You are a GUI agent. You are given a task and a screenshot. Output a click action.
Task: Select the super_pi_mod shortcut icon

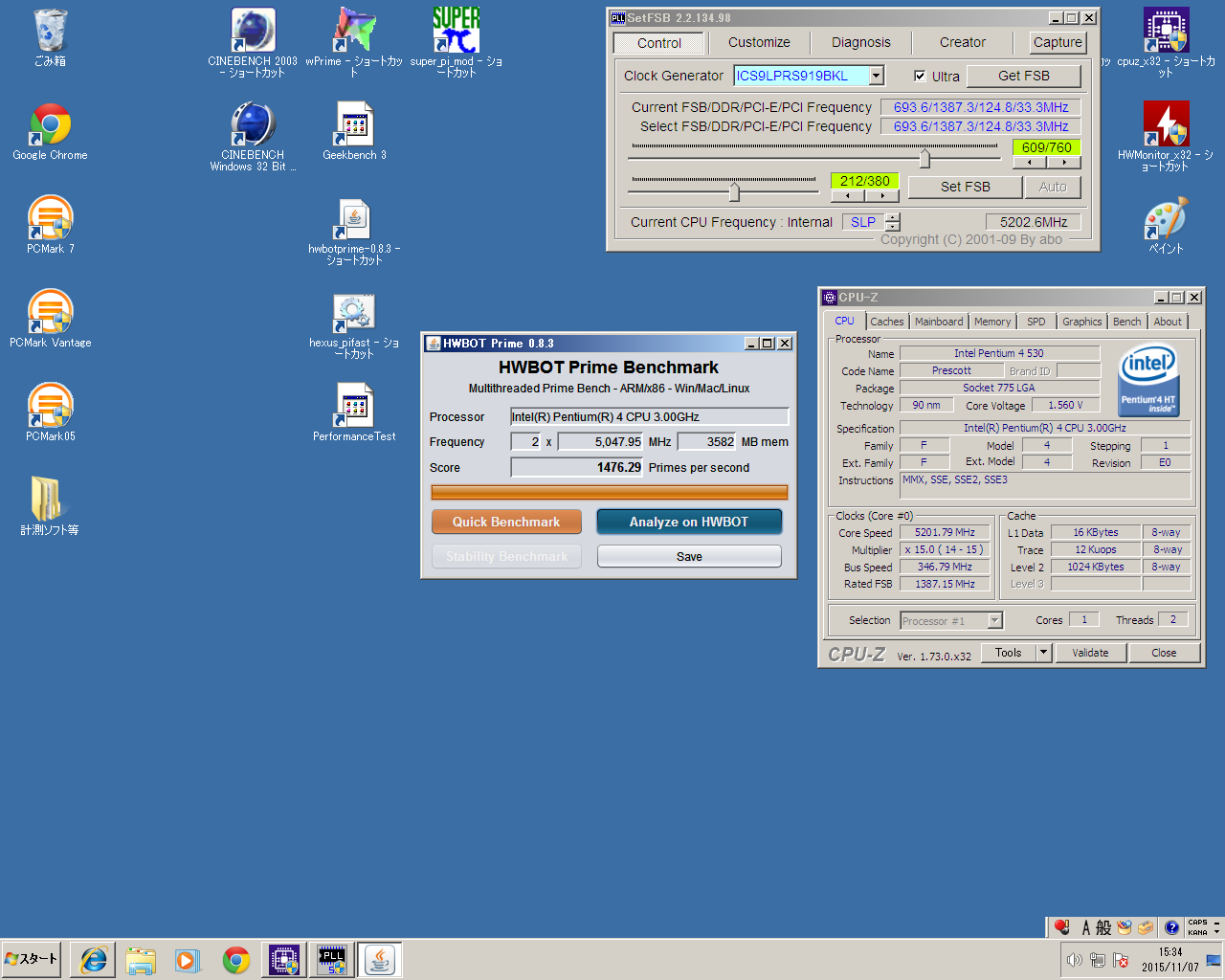(456, 43)
